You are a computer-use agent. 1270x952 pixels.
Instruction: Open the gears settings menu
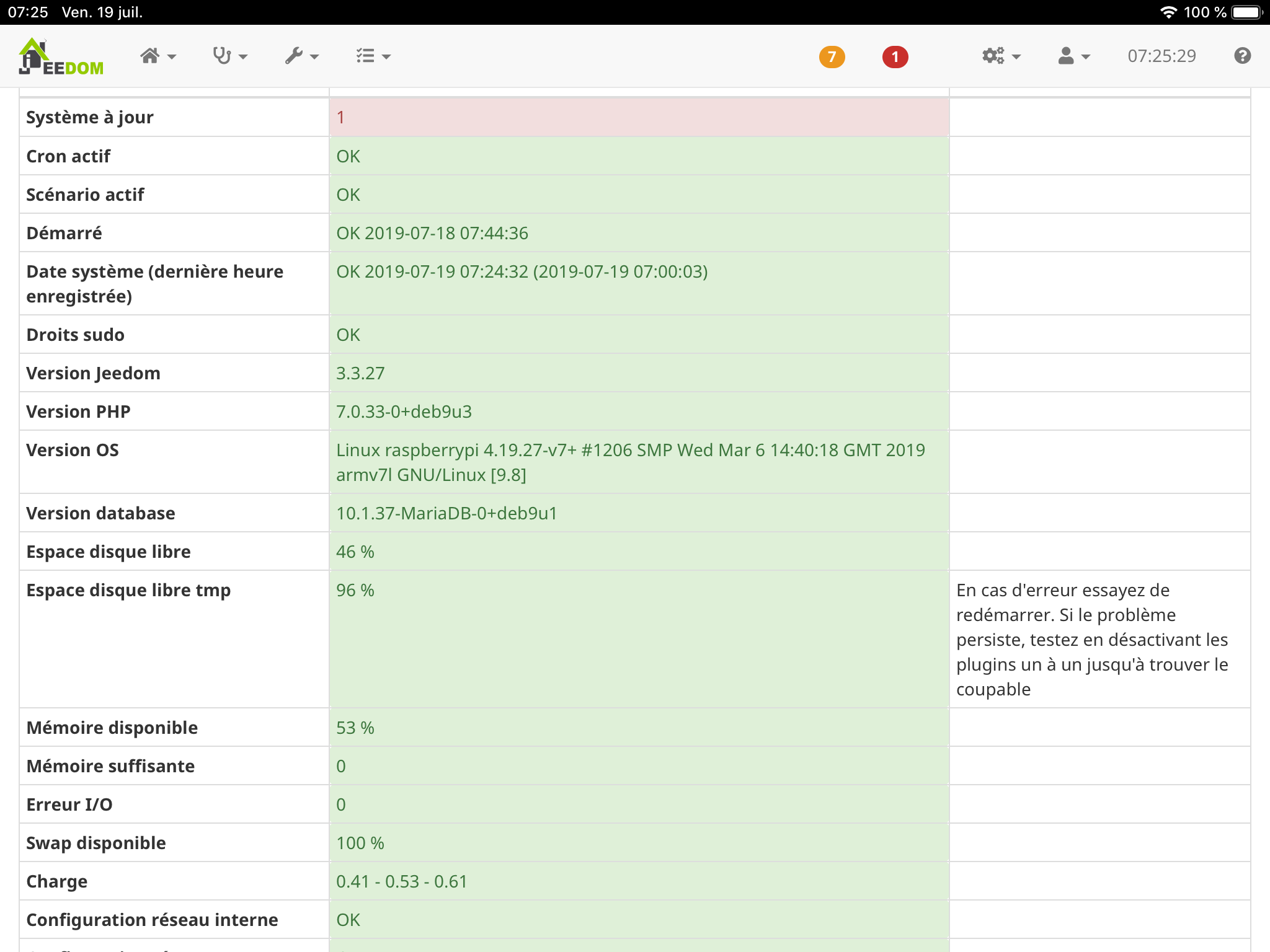point(1001,56)
